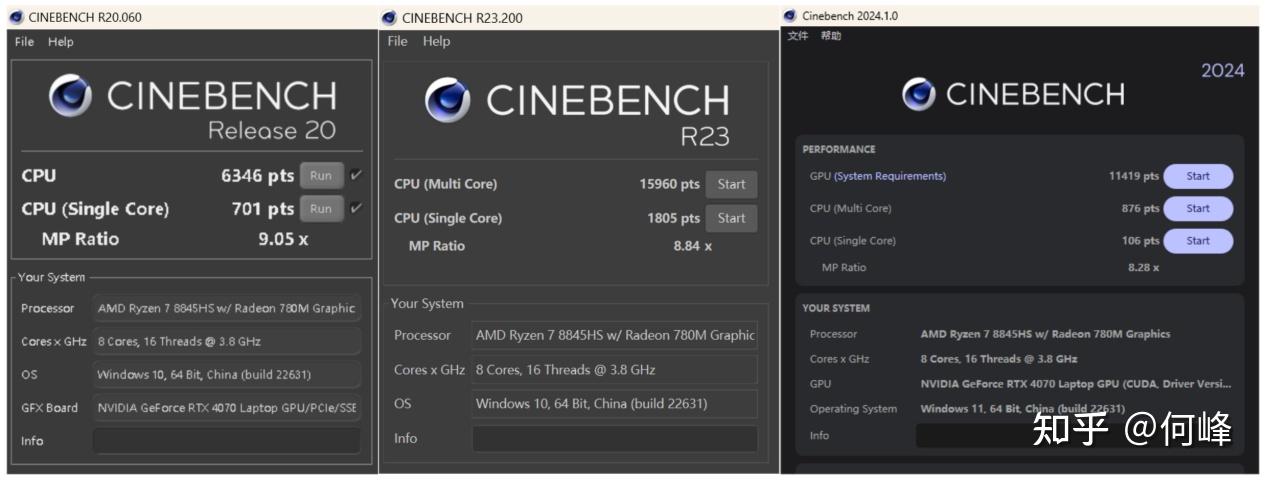Select the 701 pts single core score
The height and width of the screenshot is (482, 1267).
point(265,208)
